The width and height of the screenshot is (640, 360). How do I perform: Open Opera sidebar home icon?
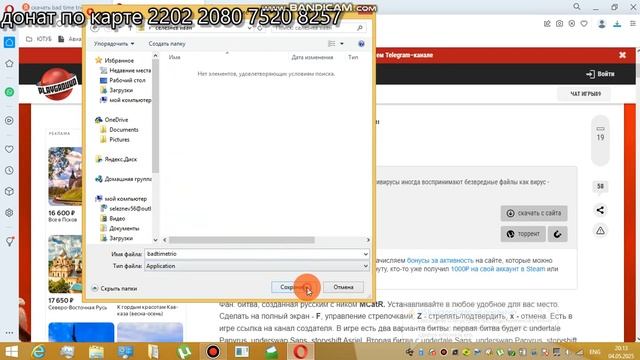point(9,42)
